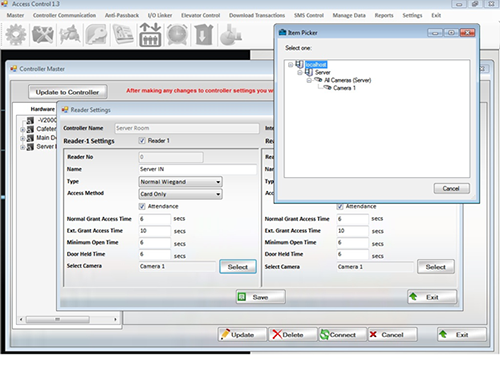Open the ID card toolbar icon
Viewport: 500px width, 385px height.
(x=123, y=34)
